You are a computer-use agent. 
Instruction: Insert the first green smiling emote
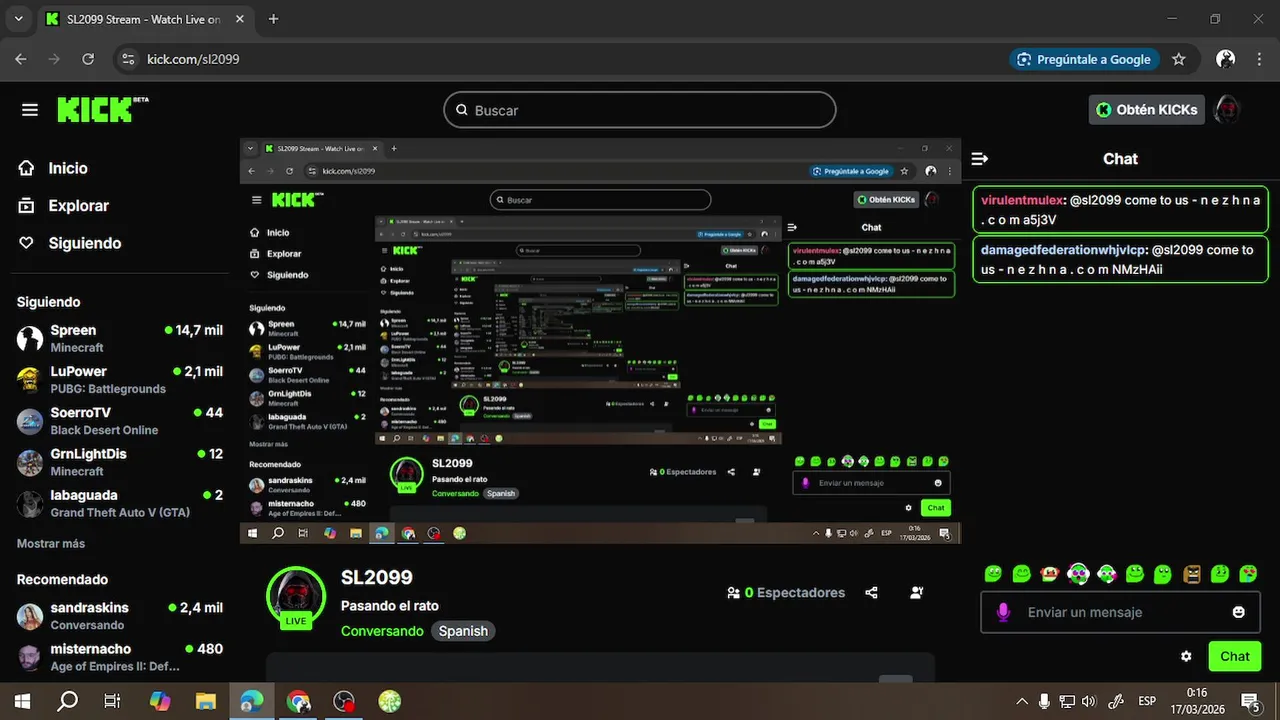tap(993, 574)
